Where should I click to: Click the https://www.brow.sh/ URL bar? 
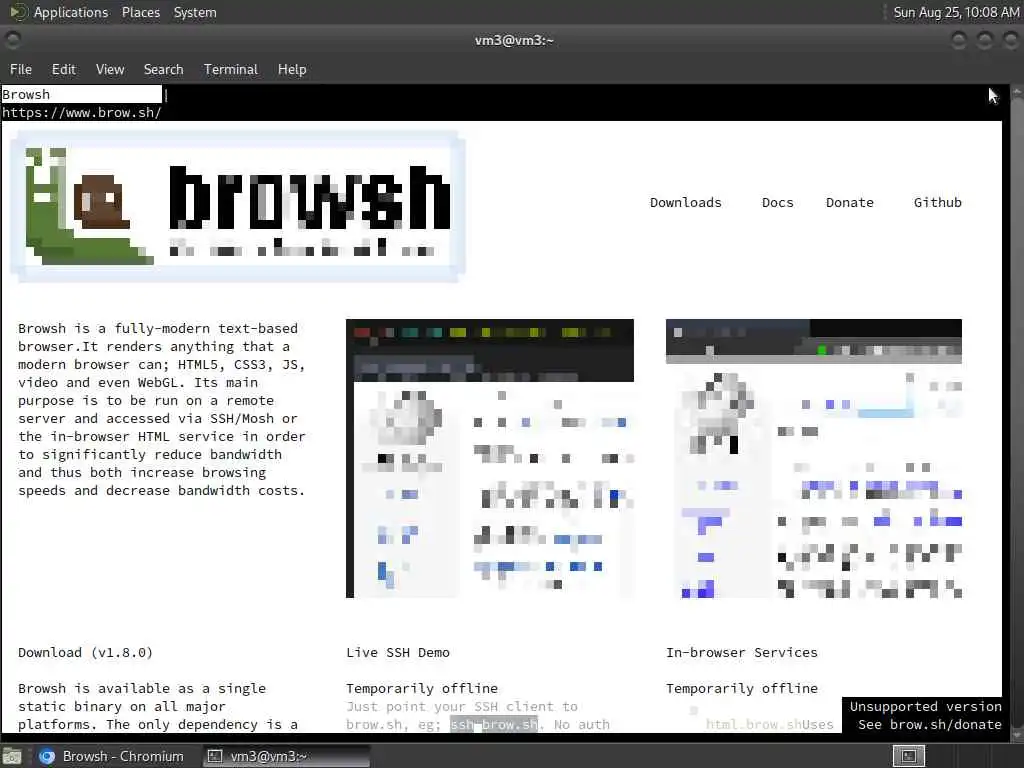(82, 112)
